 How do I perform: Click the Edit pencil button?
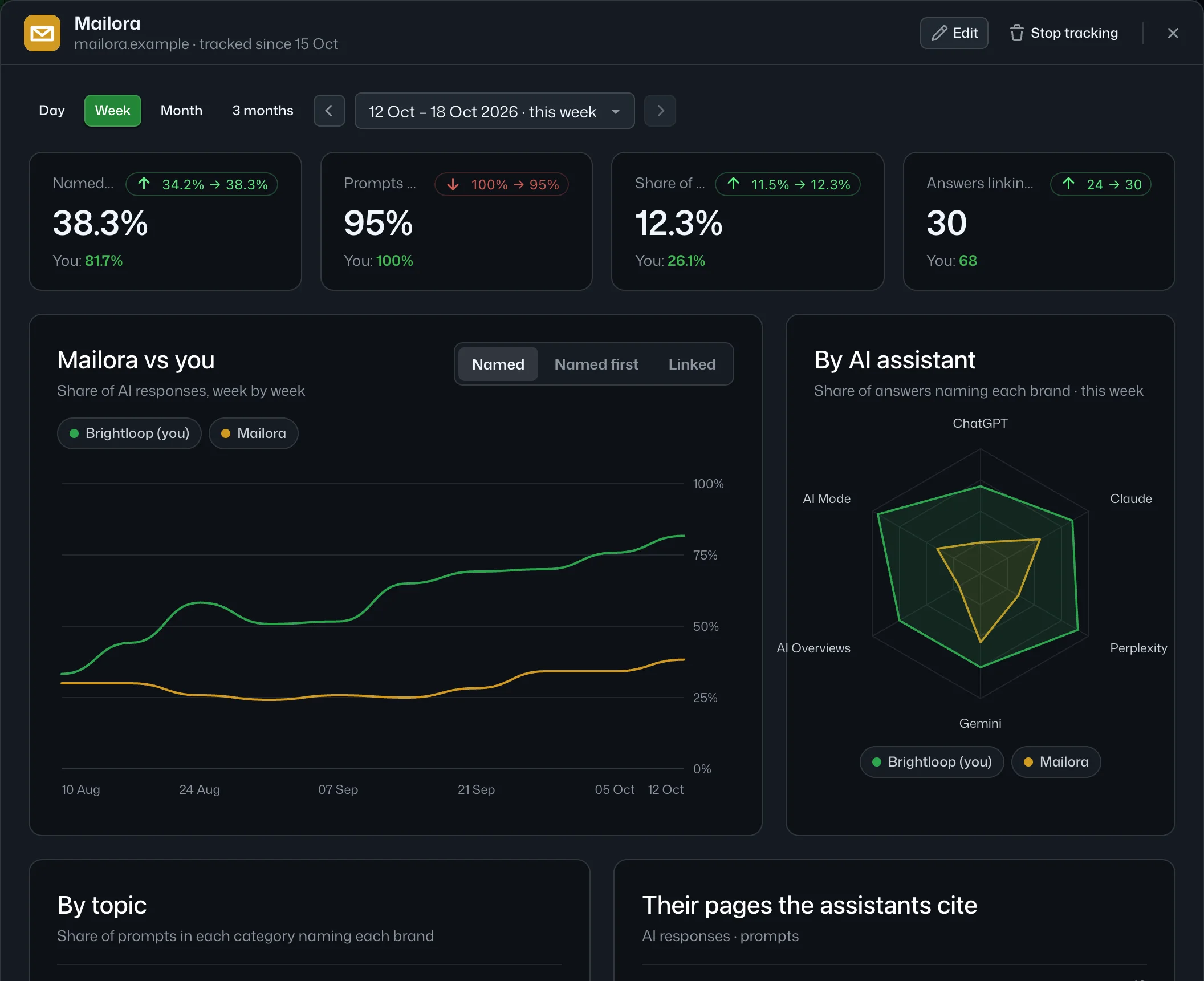pos(954,33)
